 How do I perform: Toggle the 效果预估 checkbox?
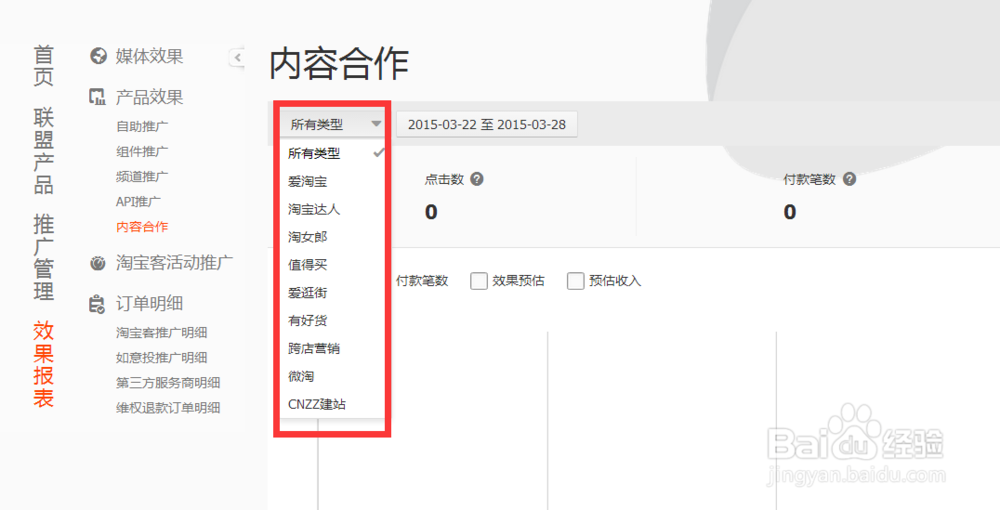(x=478, y=280)
